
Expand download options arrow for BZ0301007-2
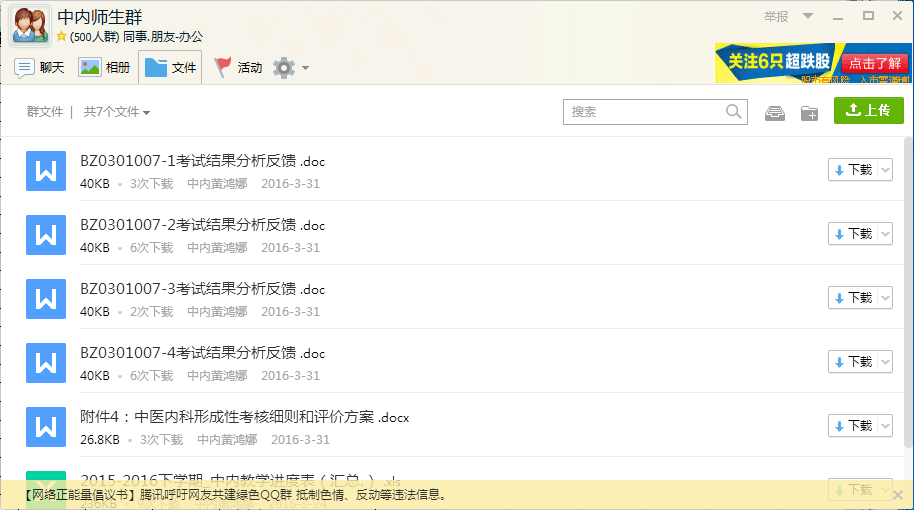[884, 234]
